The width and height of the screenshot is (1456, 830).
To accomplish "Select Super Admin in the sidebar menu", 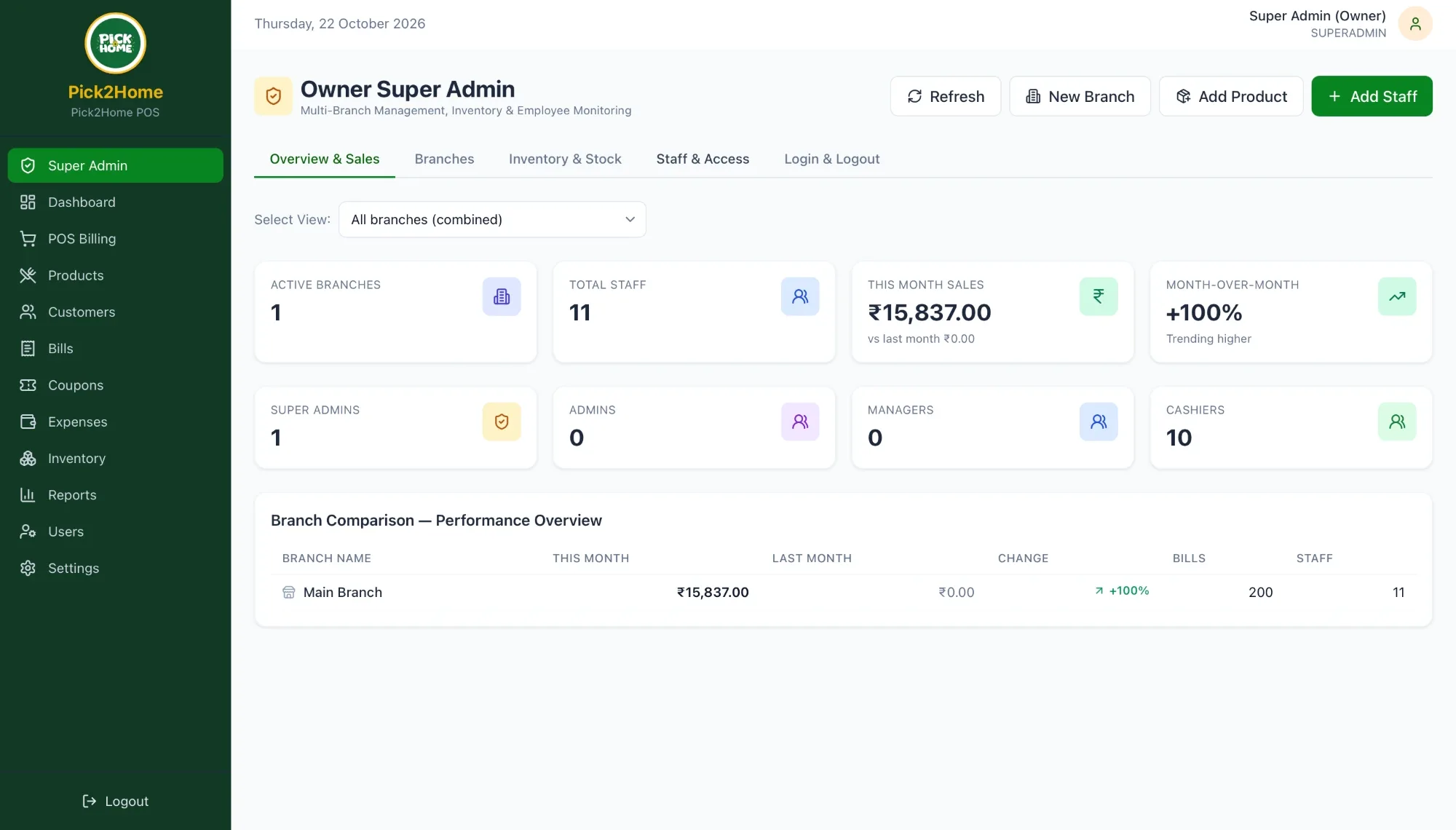I will [115, 165].
